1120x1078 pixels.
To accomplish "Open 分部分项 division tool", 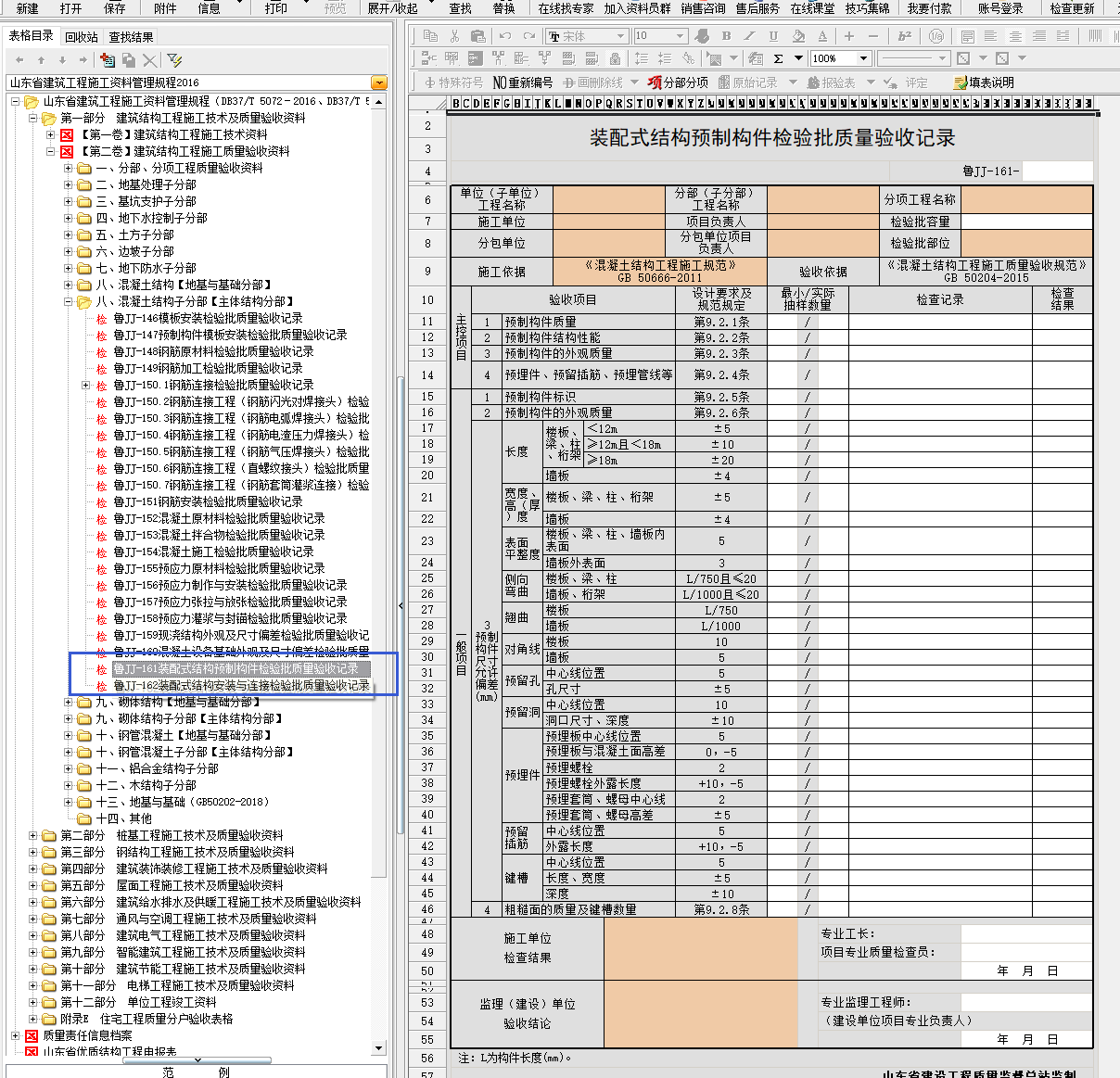I will pos(678,82).
